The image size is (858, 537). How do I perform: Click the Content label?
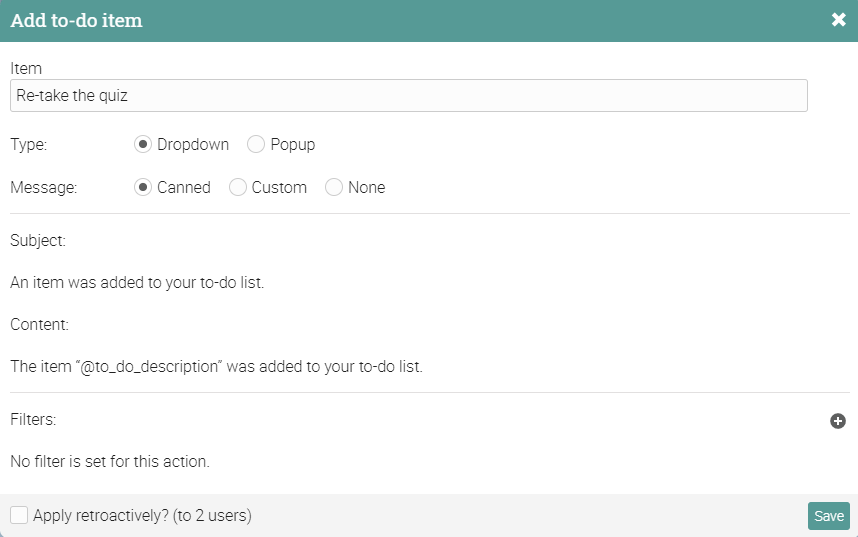[39, 325]
